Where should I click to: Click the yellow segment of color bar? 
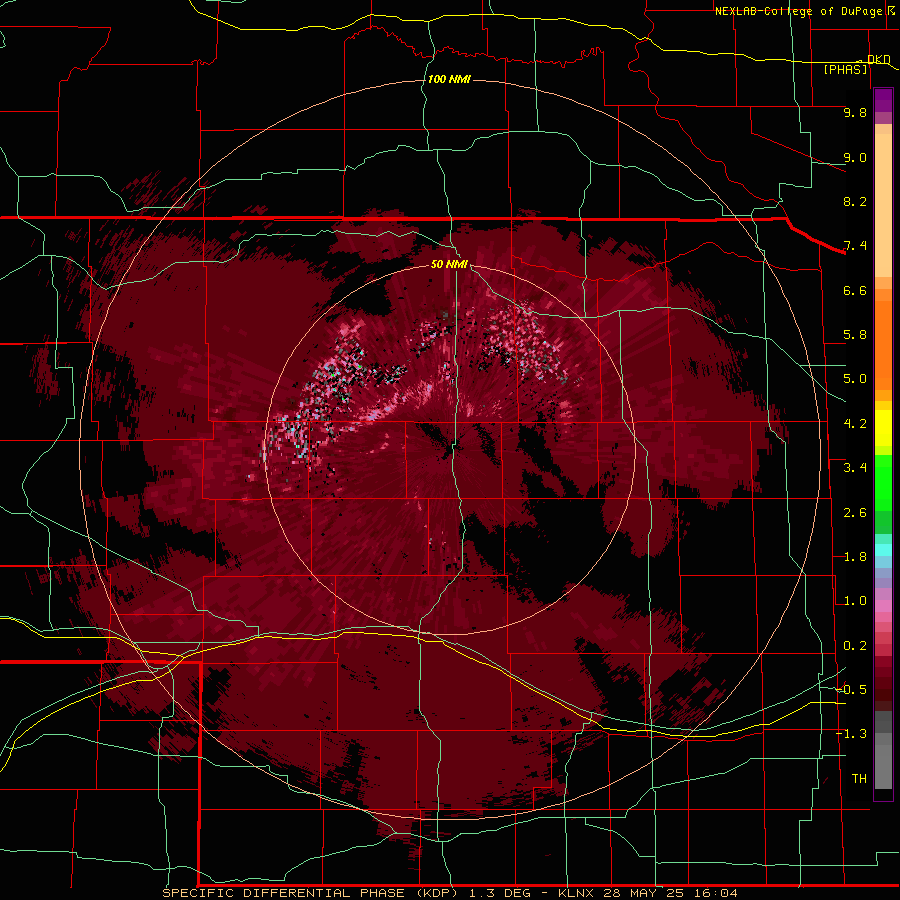point(883,428)
